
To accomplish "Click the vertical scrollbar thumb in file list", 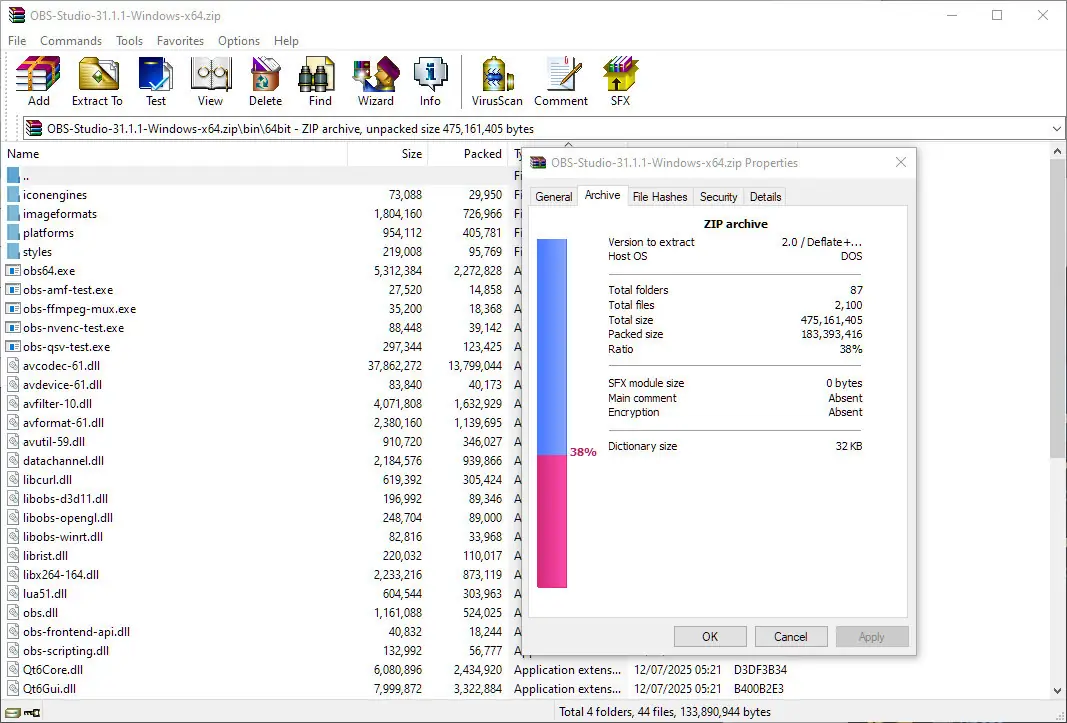I will click(x=1057, y=309).
